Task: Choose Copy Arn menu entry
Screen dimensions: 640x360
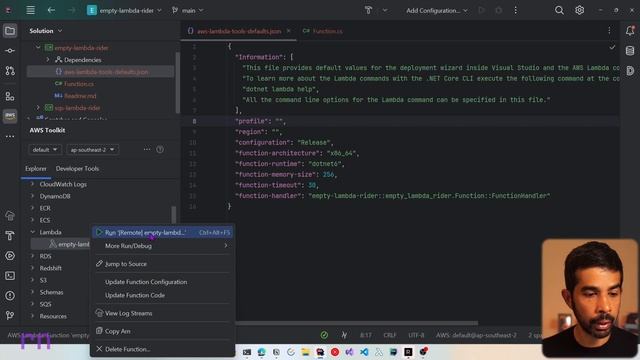Action: (163, 331)
